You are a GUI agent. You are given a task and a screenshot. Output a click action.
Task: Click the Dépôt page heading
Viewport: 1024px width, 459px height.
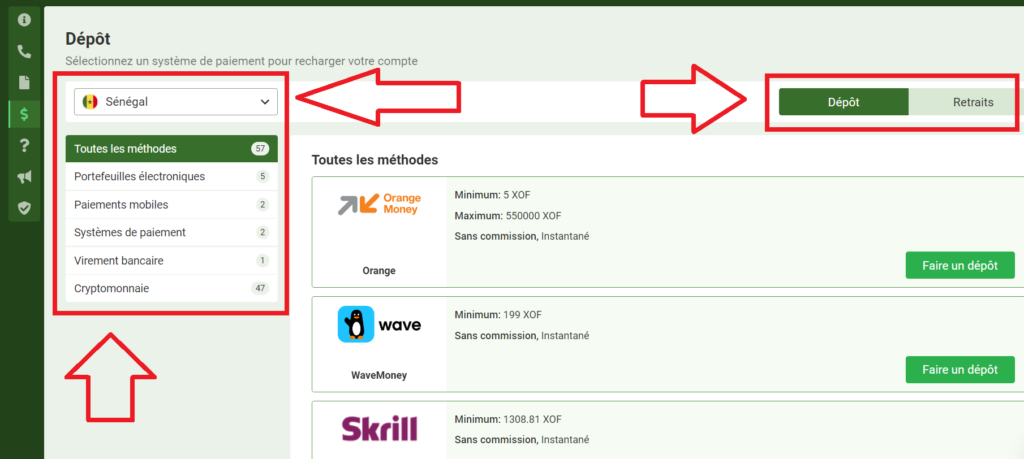coord(88,39)
